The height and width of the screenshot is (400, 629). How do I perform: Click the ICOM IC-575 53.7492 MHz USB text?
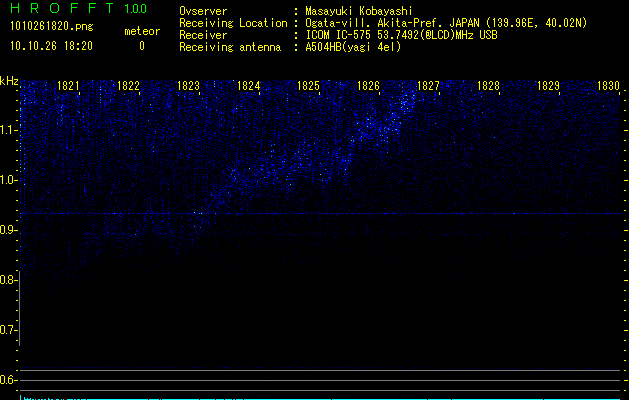point(402,35)
